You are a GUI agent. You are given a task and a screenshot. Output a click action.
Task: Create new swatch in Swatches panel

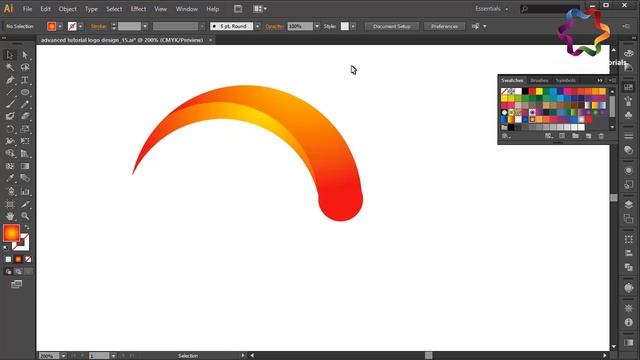click(588, 136)
